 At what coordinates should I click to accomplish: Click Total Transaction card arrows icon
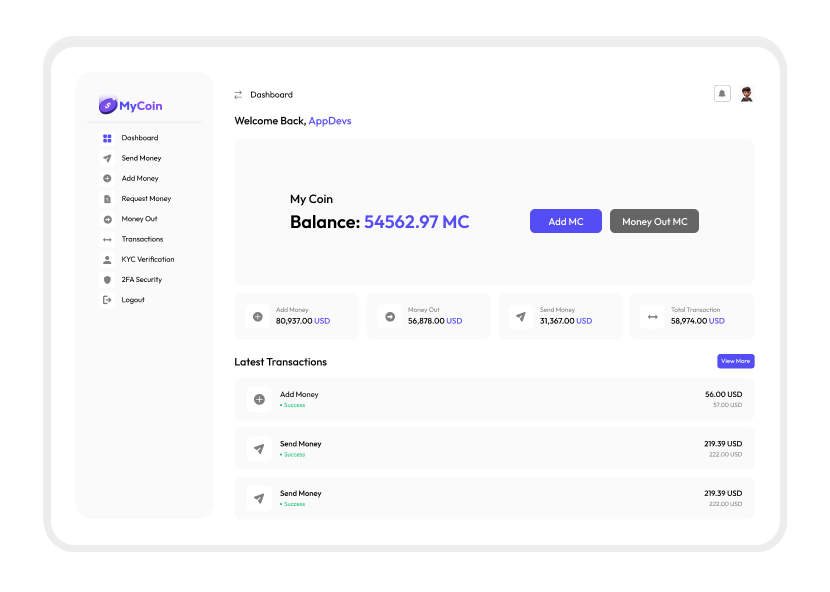pos(653,317)
